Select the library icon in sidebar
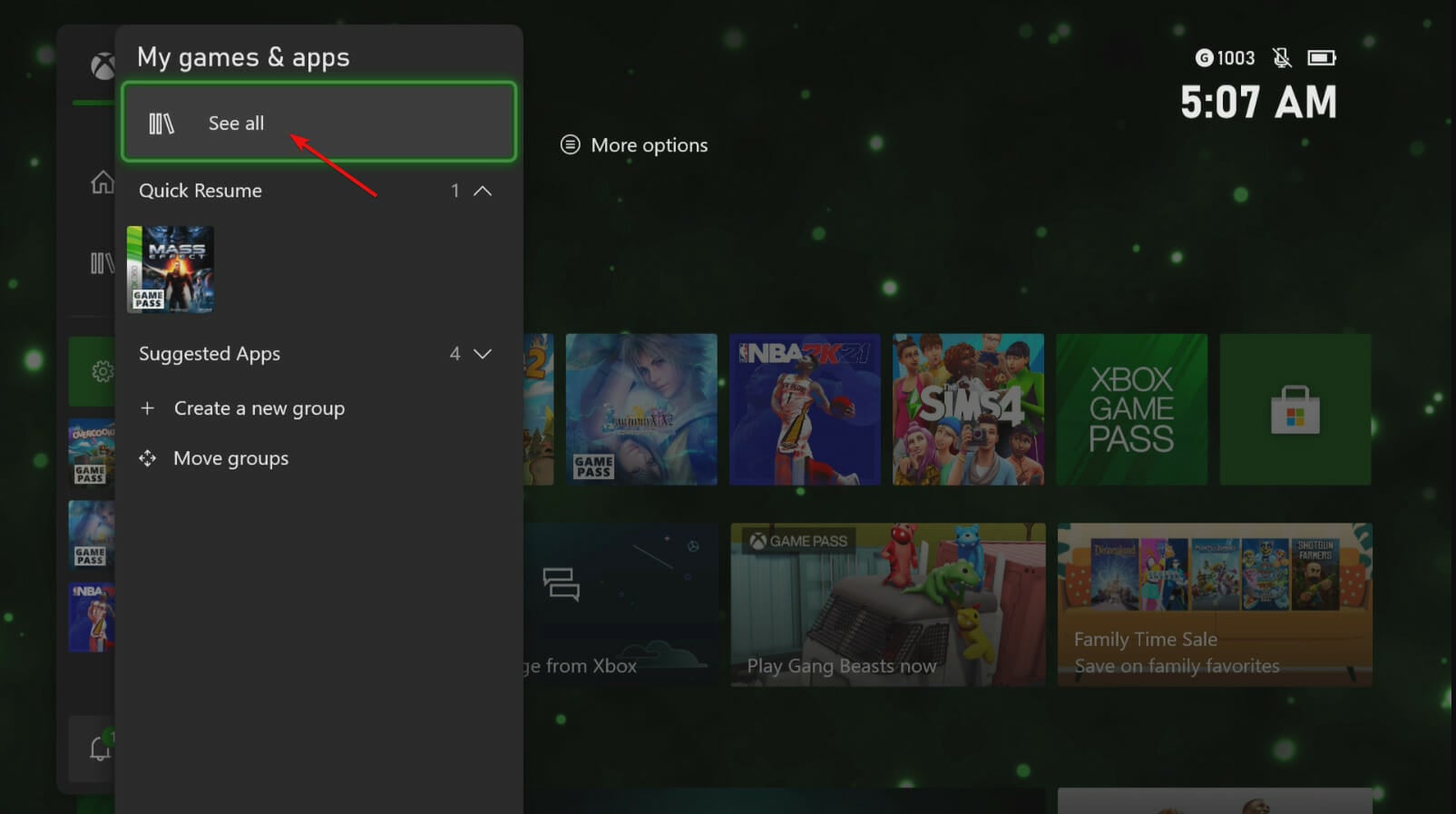The image size is (1456, 814). 101,263
